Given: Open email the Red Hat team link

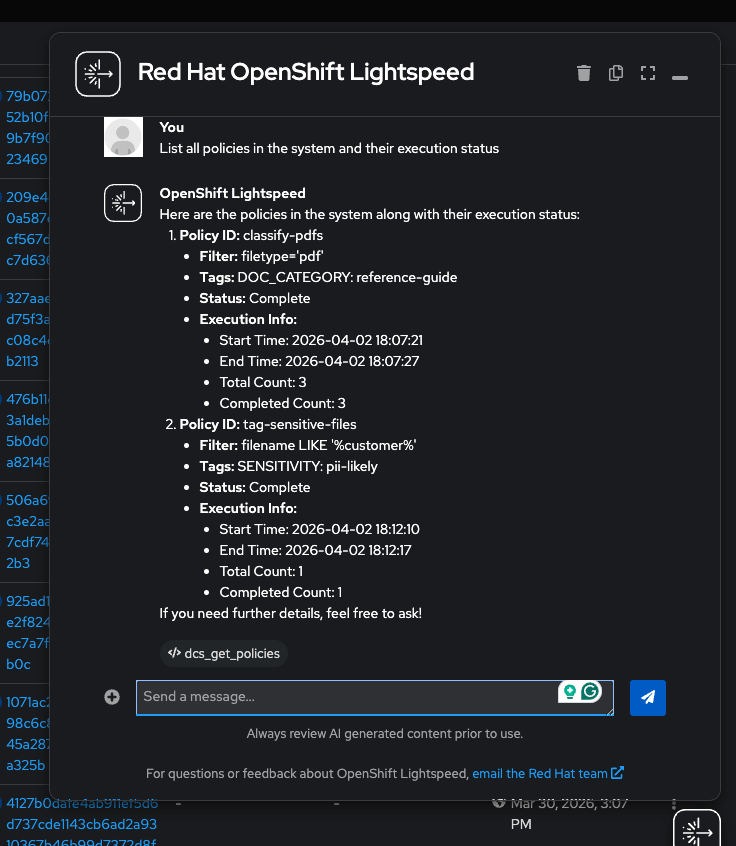Looking at the screenshot, I should coord(548,773).
